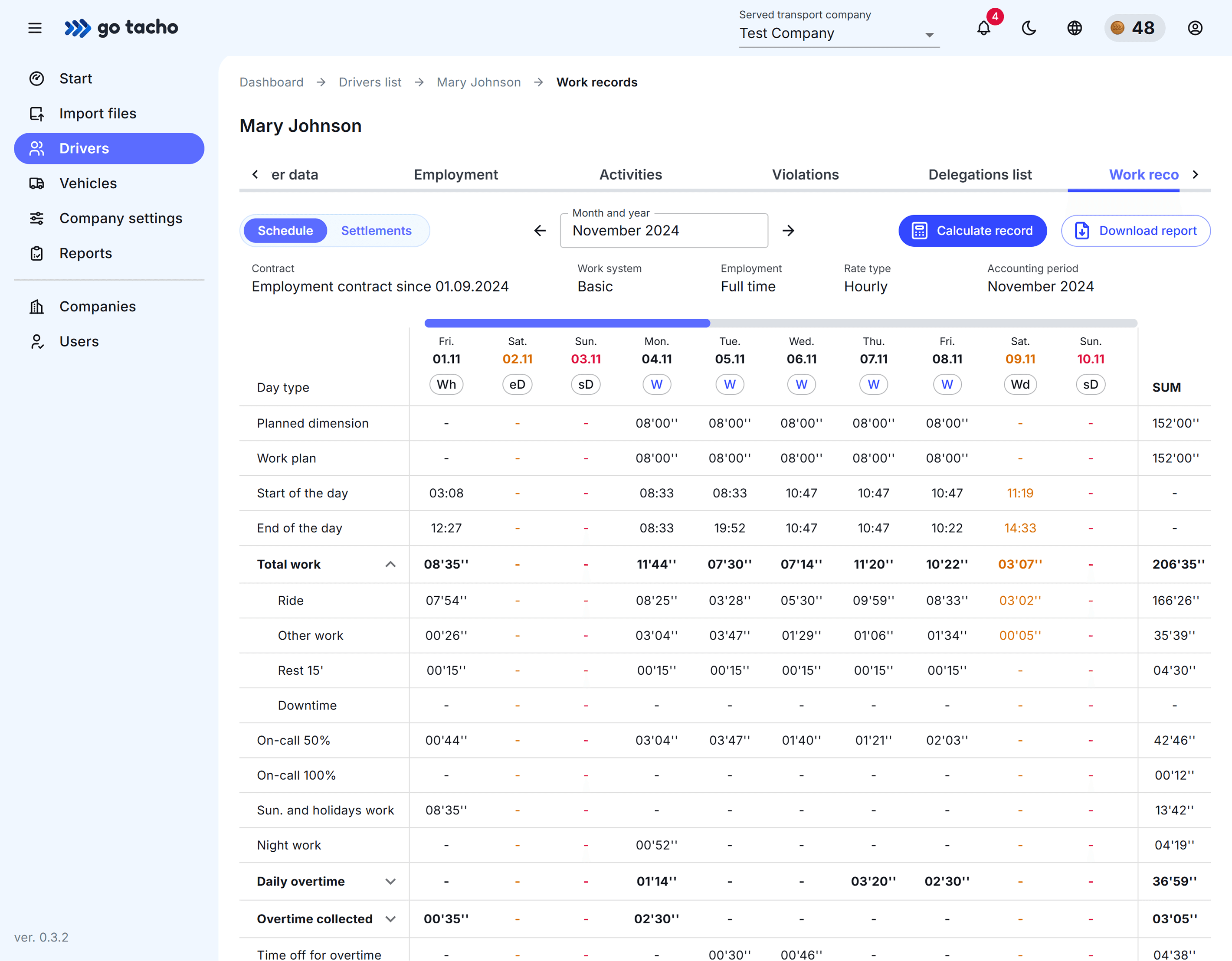Expand the Daily overtime row
This screenshot has height=961, width=1232.
coord(390,882)
